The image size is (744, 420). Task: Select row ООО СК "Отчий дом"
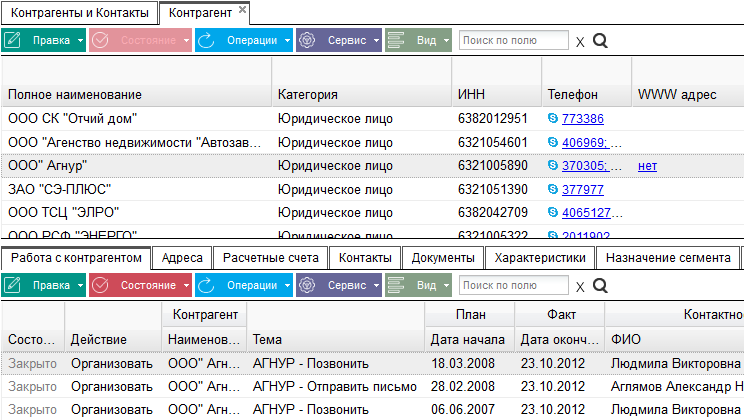[372, 119]
